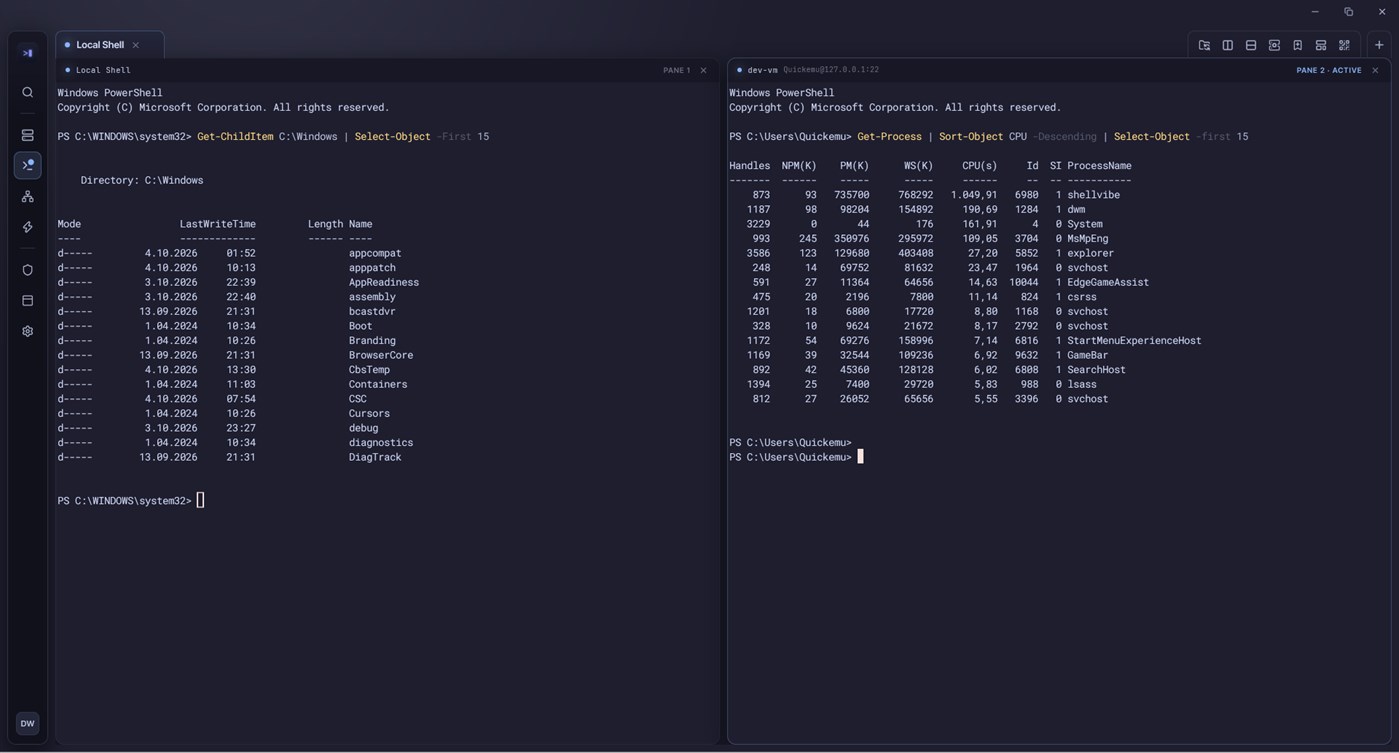Viewport: 1399px width, 753px height.
Task: Open the DW user avatar
Action: pos(28,724)
